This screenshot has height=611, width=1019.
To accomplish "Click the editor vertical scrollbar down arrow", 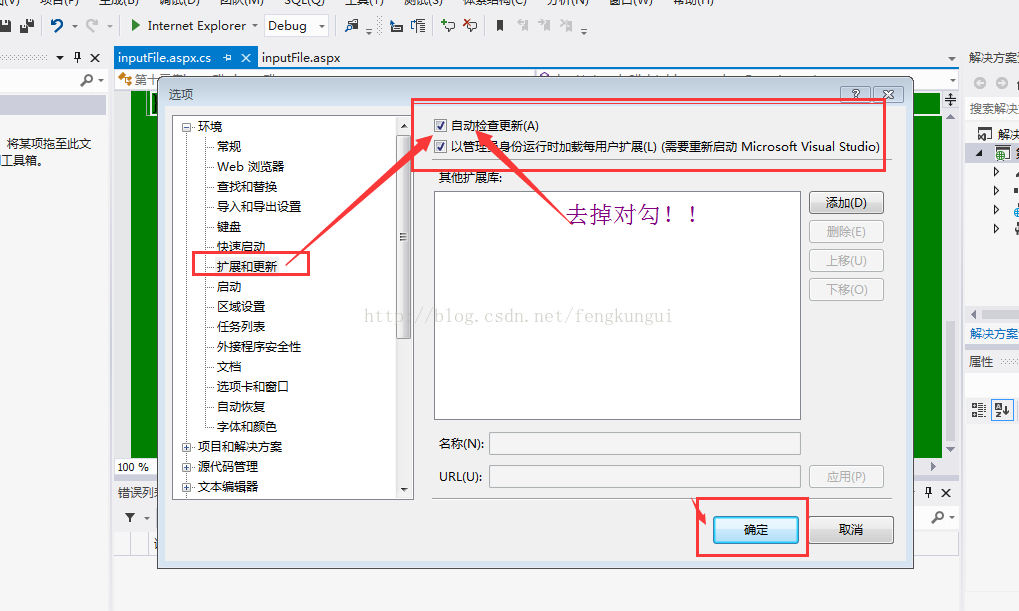I will click(x=950, y=450).
